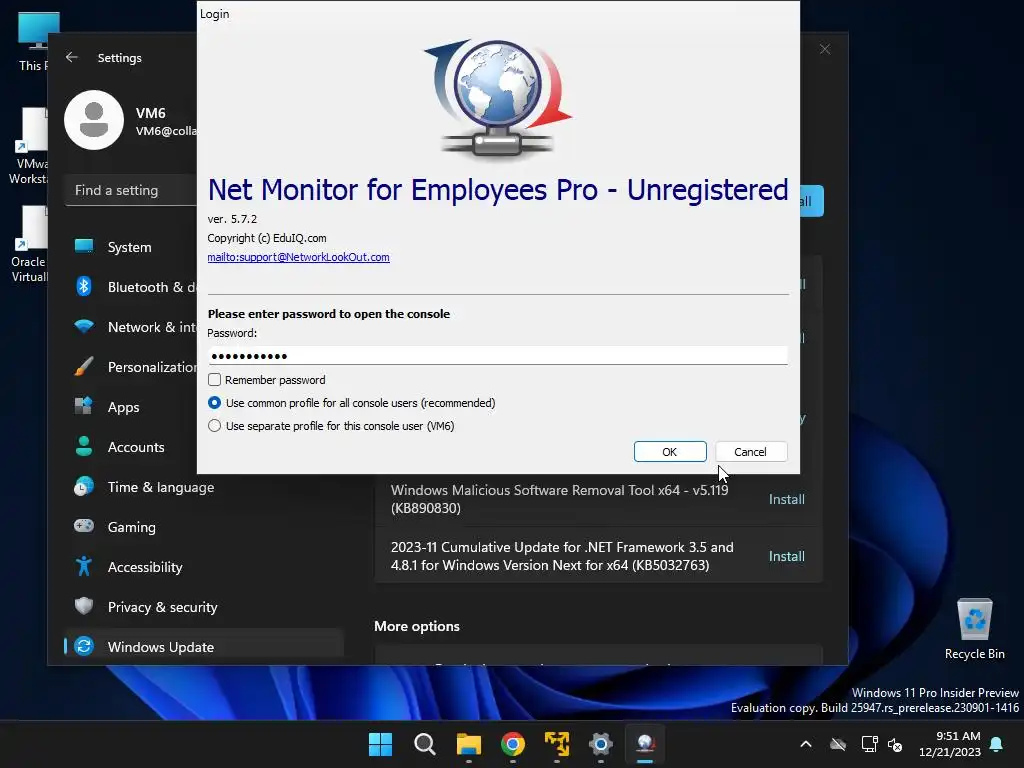The image size is (1024, 768).
Task: Select the This PC desktop icon
Action: point(33,42)
